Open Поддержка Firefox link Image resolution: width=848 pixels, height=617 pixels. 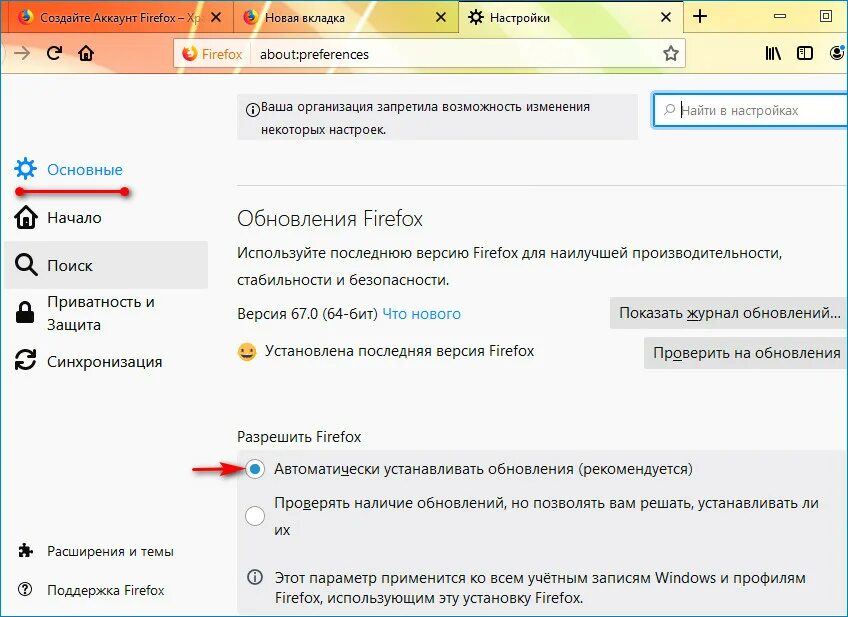point(105,590)
